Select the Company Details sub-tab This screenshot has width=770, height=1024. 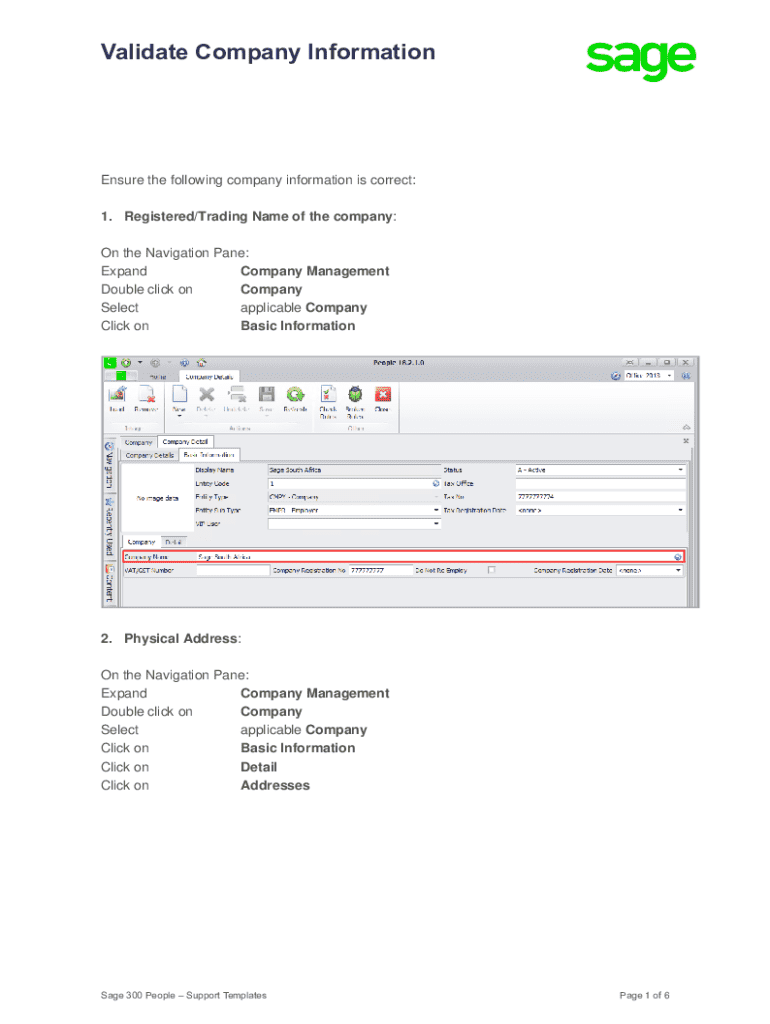[x=149, y=454]
